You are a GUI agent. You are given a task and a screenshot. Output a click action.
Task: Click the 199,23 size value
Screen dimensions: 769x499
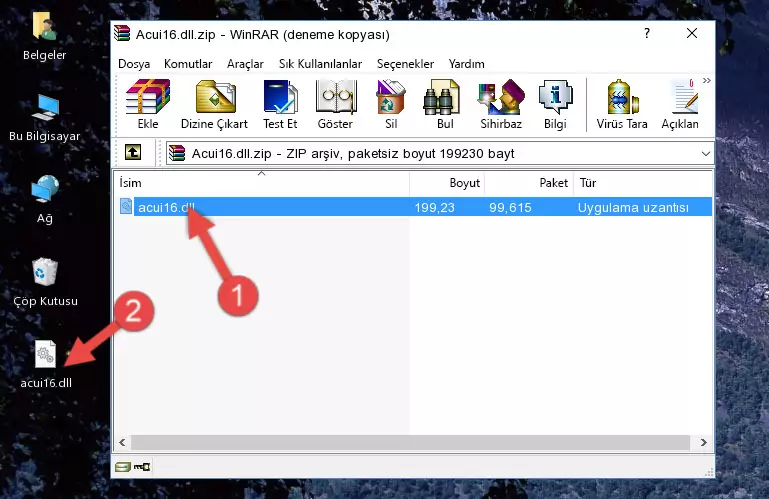435,208
